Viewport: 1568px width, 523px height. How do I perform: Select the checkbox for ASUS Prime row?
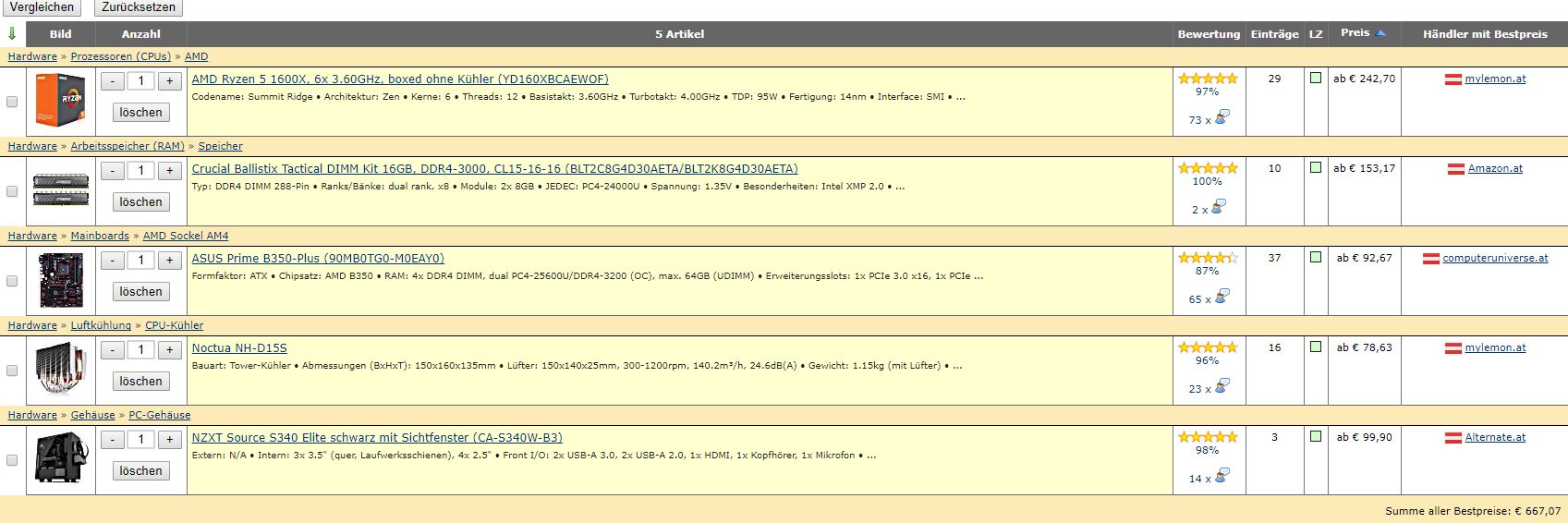pyautogui.click(x=12, y=281)
